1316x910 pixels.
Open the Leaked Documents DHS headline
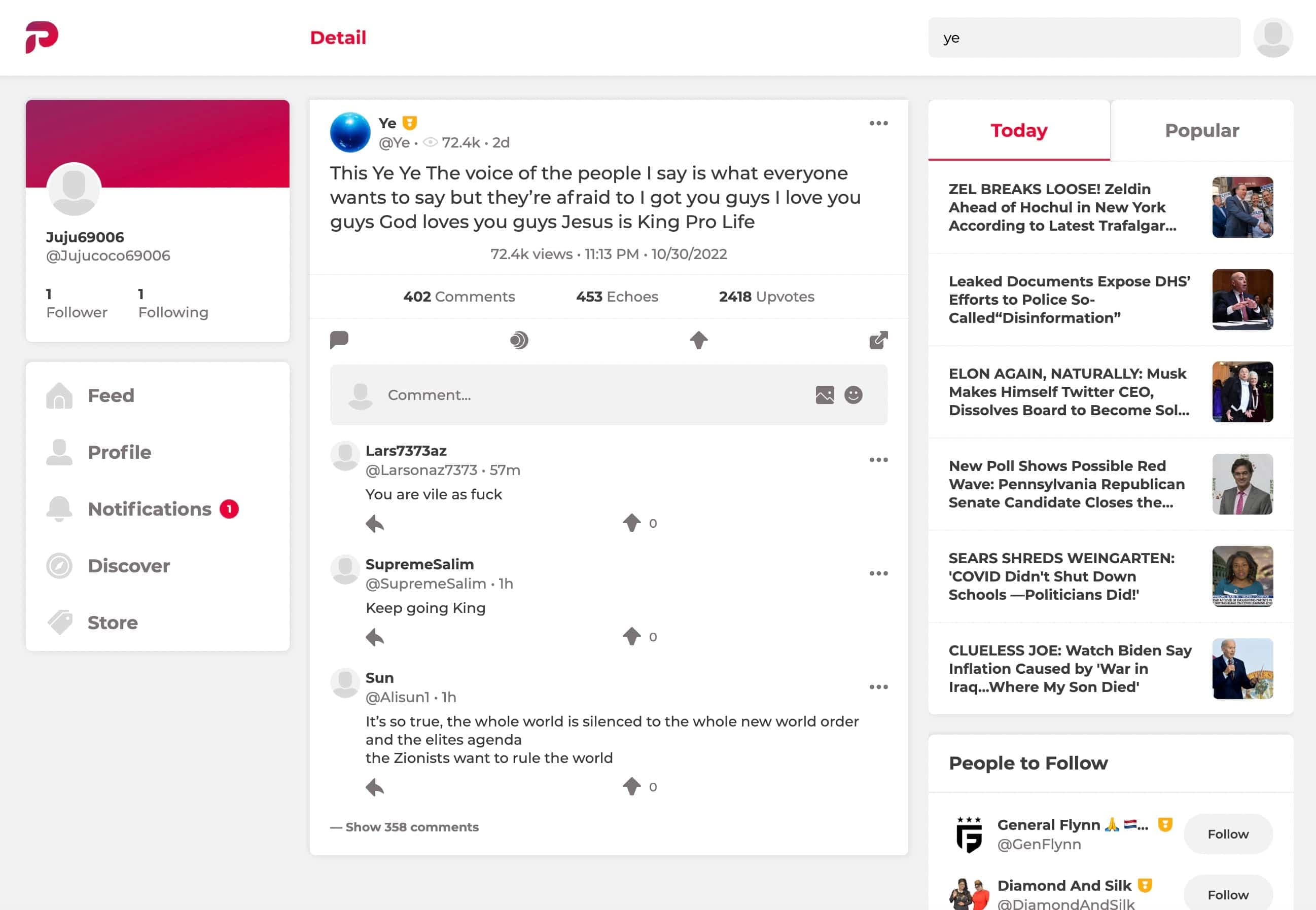1069,300
